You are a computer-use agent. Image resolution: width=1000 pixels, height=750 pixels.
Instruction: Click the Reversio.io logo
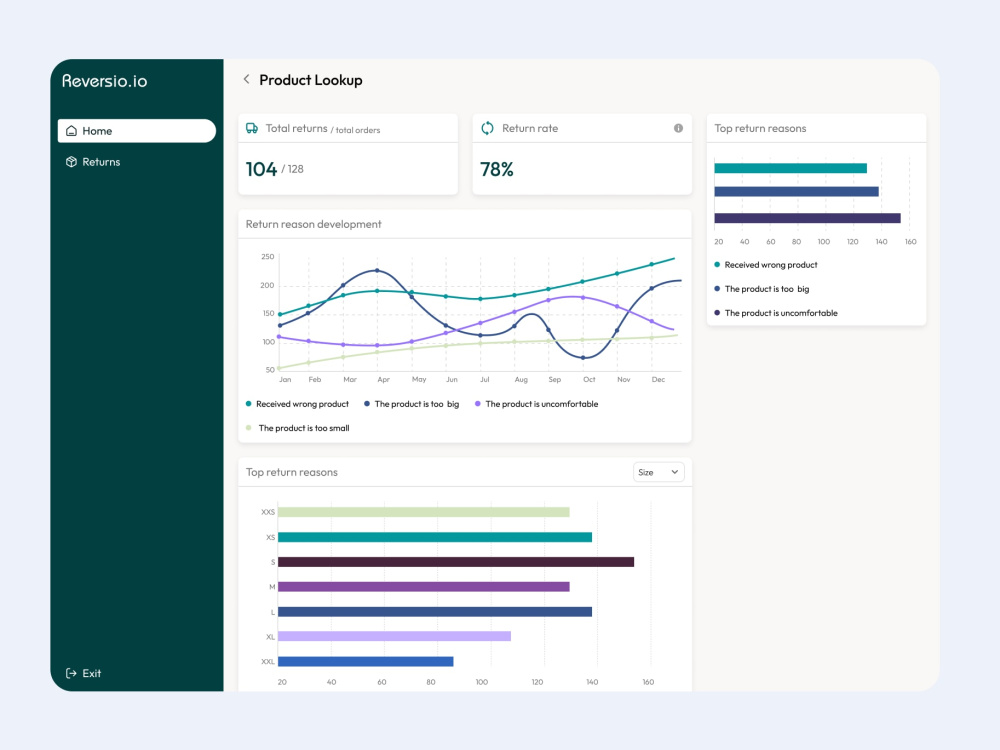[105, 81]
